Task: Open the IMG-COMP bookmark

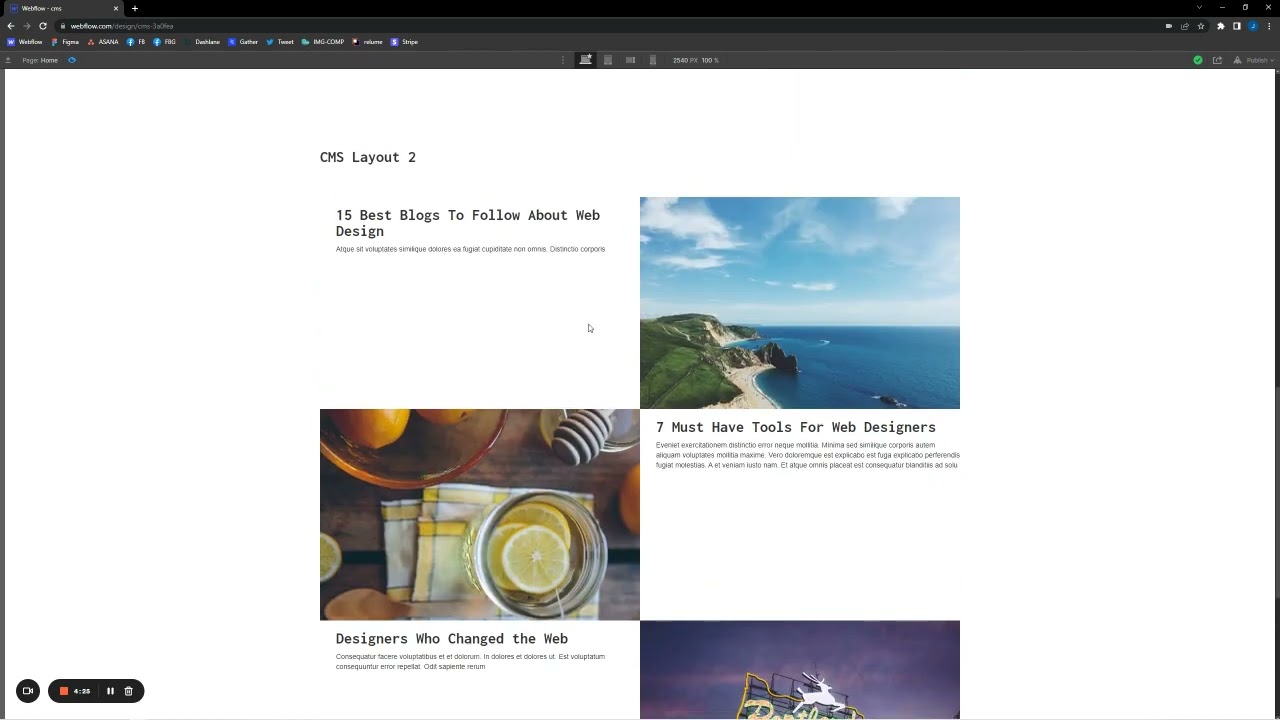Action: click(x=323, y=42)
